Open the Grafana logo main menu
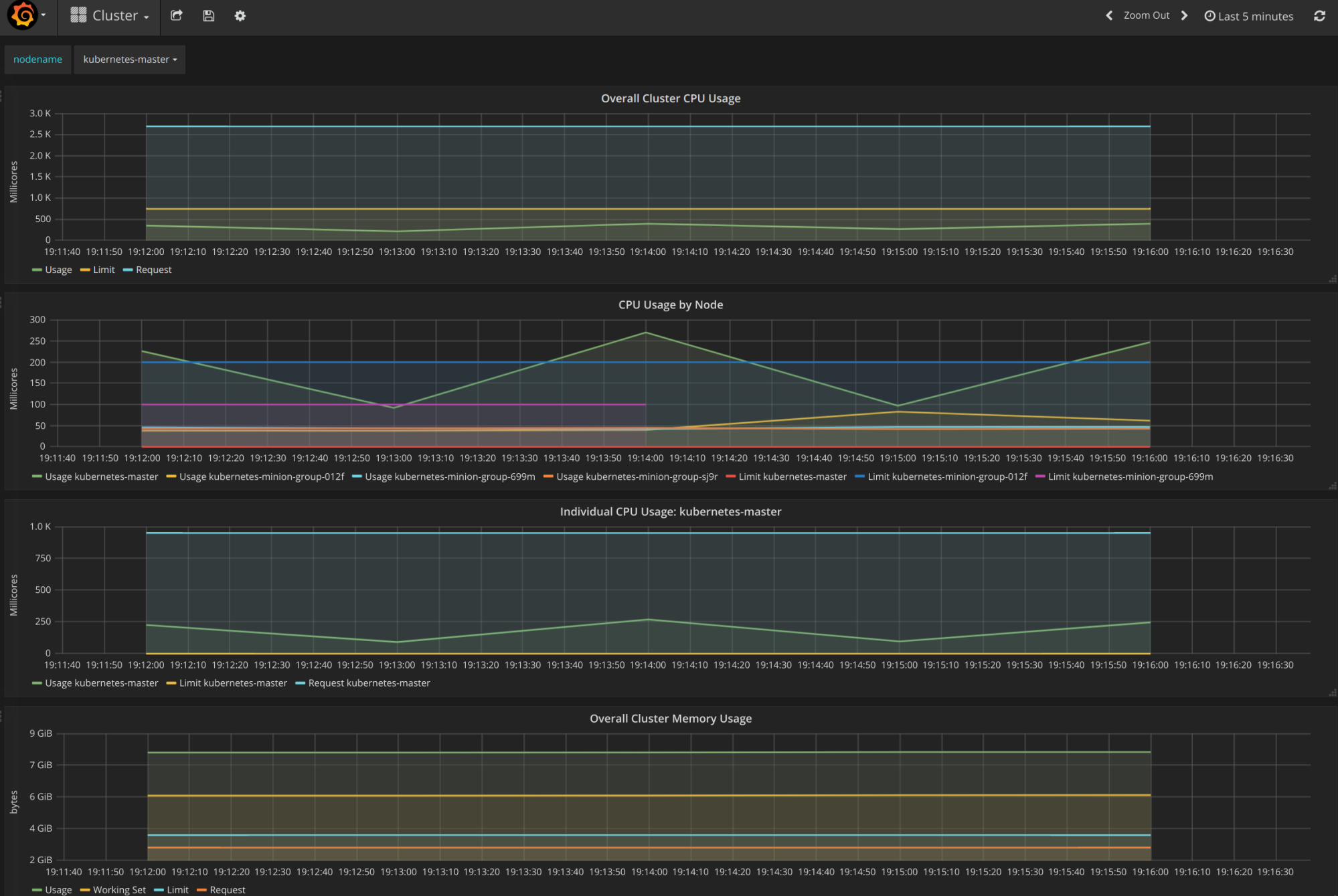The width and height of the screenshot is (1338, 896). click(x=23, y=15)
